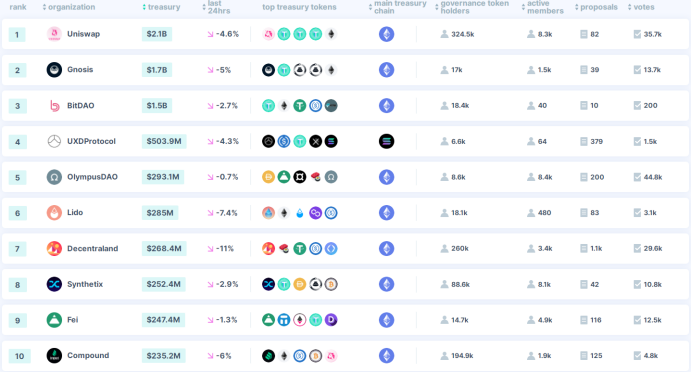Click the water-drop token icon in Lido row
The image size is (692, 372).
click(x=300, y=213)
